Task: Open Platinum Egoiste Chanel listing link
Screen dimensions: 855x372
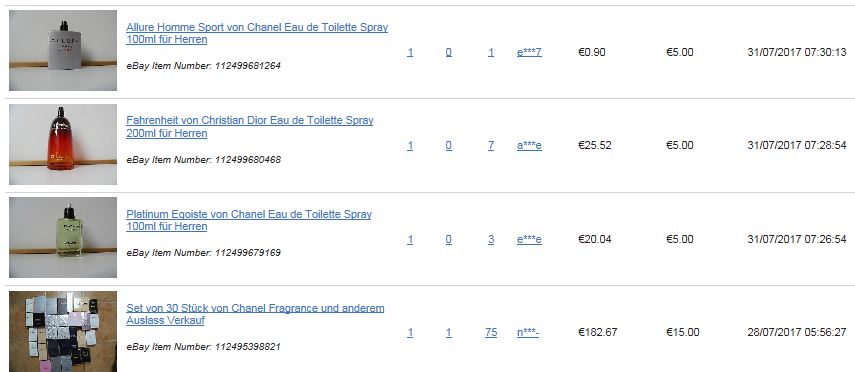Action: coord(249,220)
